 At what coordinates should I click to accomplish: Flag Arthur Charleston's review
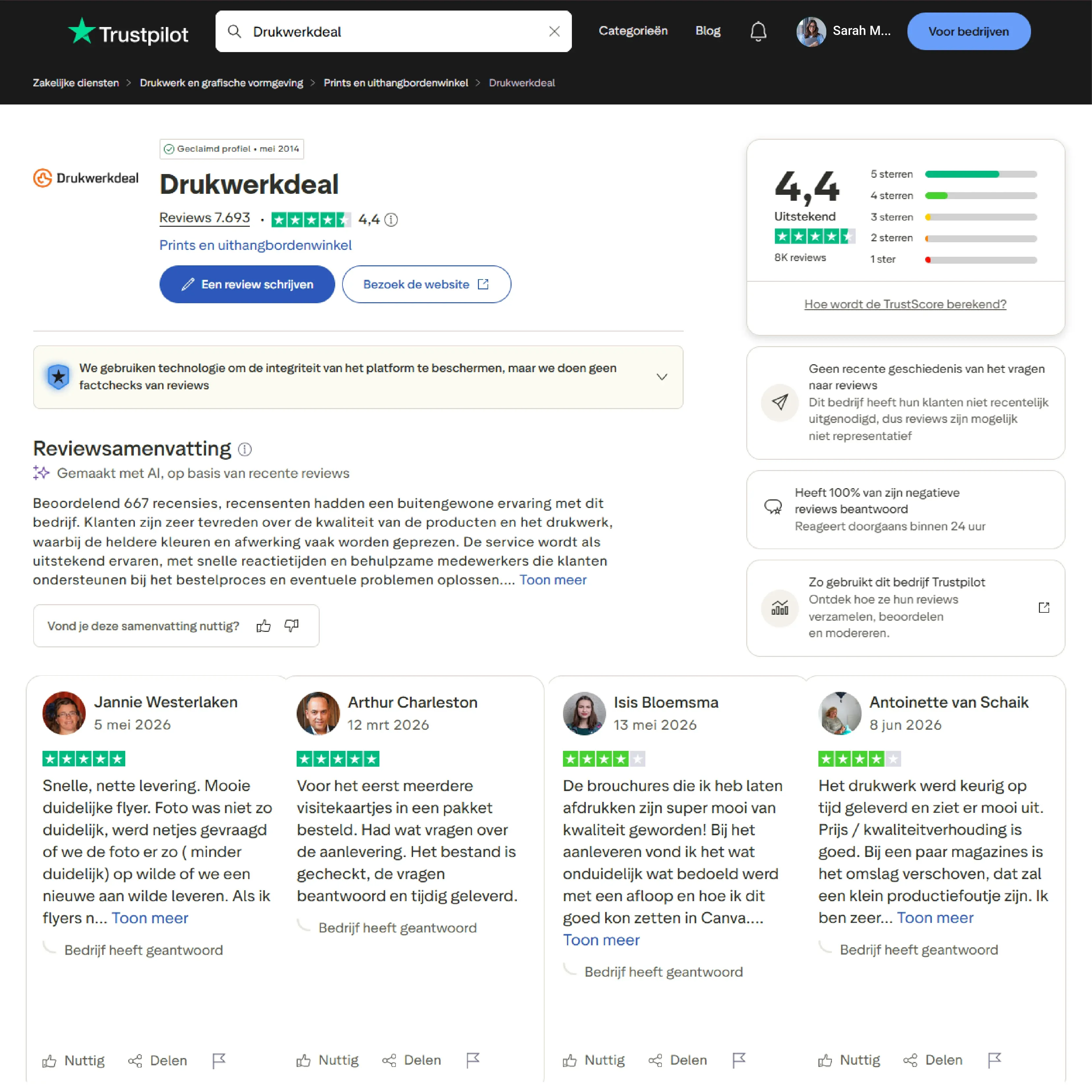click(473, 1060)
